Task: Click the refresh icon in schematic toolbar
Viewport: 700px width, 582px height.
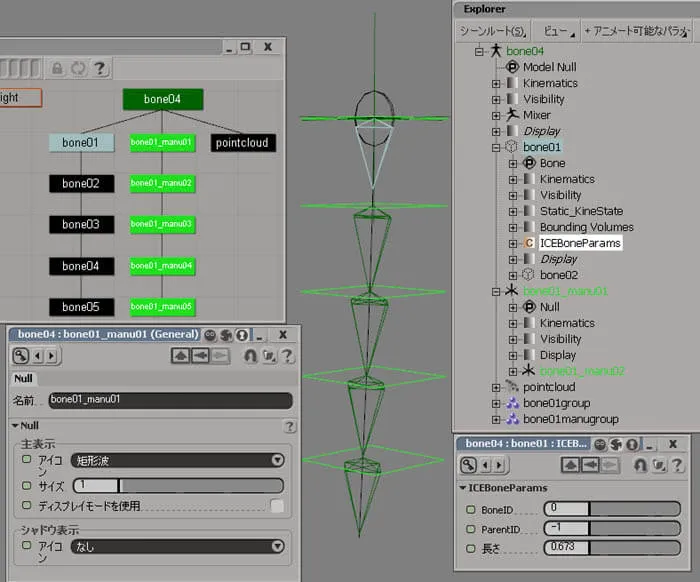Action: pyautogui.click(x=79, y=68)
